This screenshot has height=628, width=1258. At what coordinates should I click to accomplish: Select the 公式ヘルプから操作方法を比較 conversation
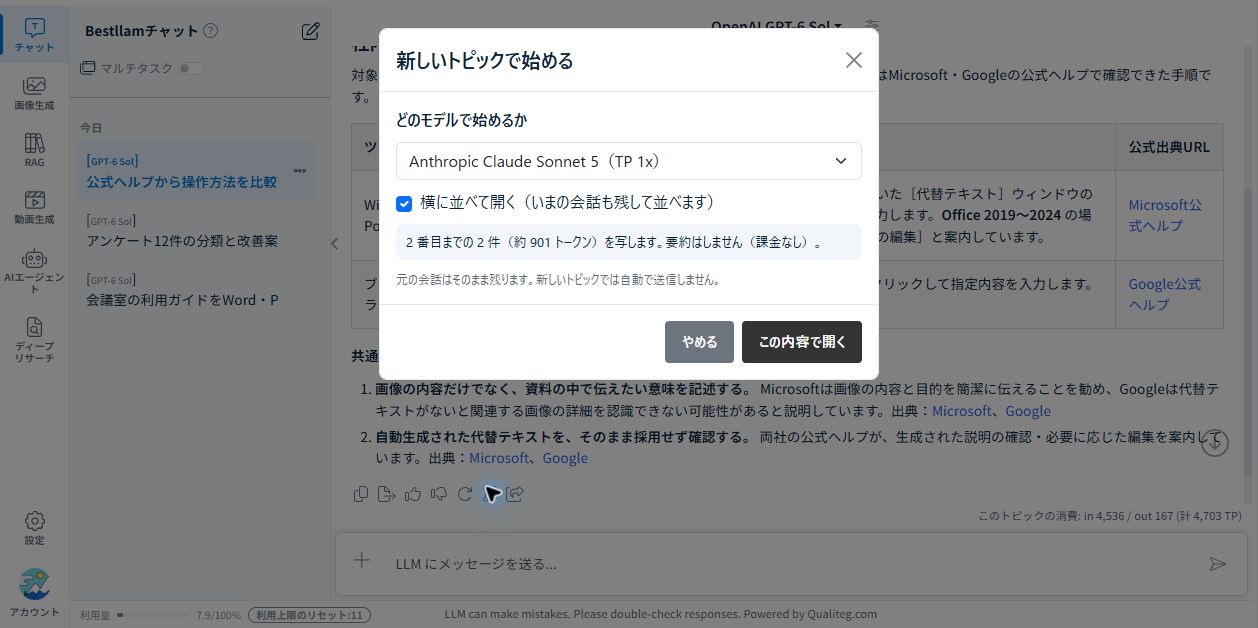point(196,172)
